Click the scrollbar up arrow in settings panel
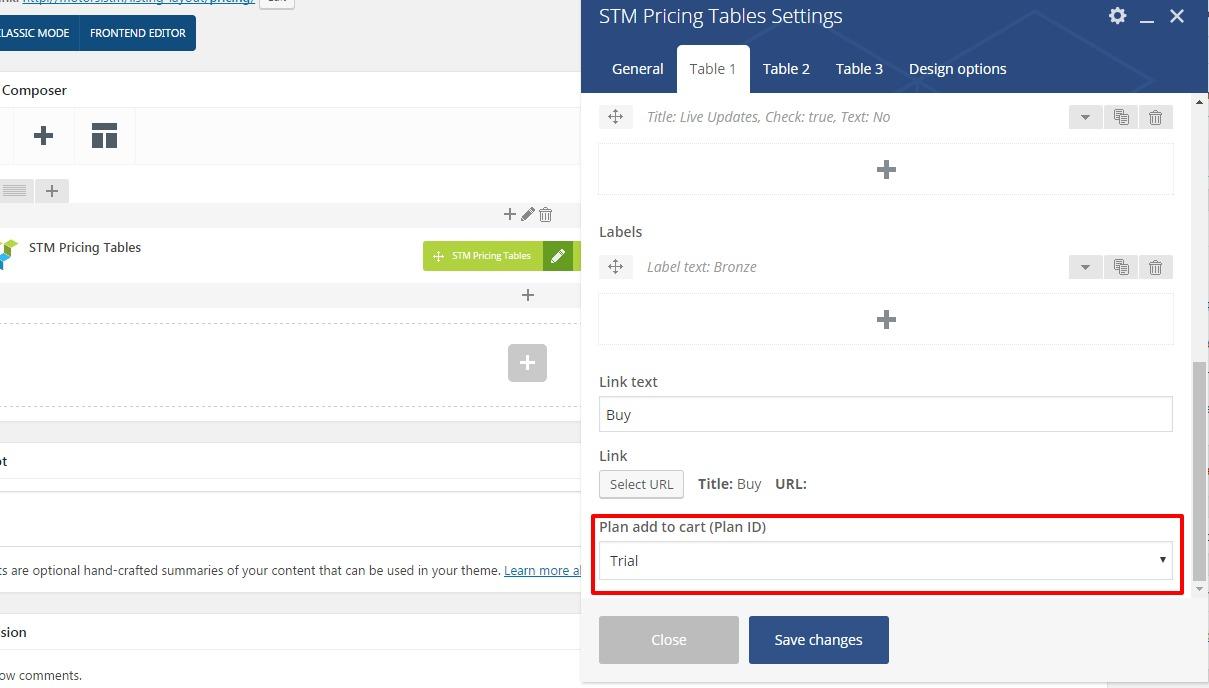This screenshot has height=688, width=1209. tap(1200, 102)
